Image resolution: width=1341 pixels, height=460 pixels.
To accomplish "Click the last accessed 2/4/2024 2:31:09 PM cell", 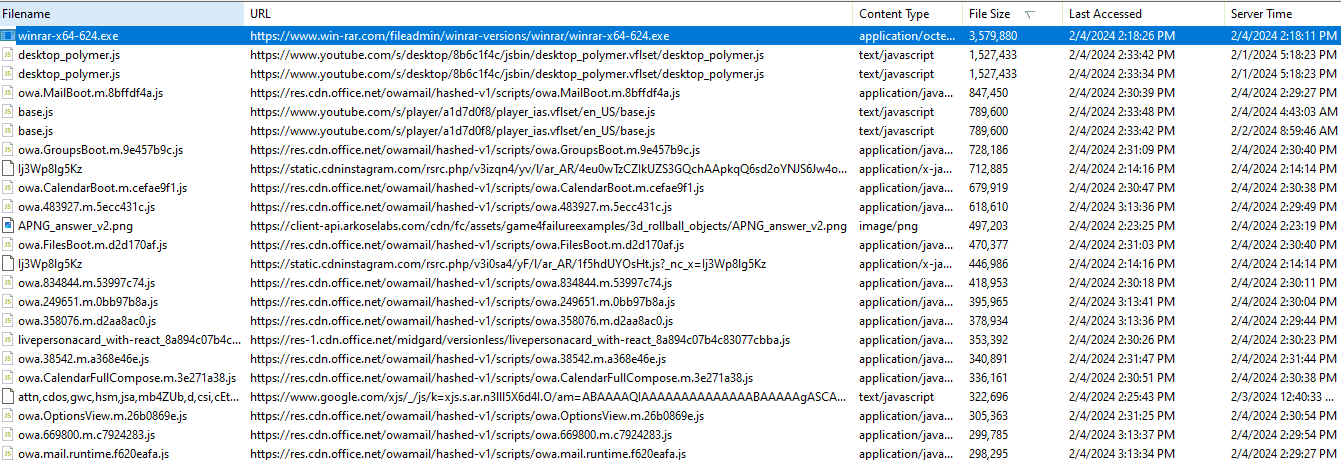I will pos(1122,149).
